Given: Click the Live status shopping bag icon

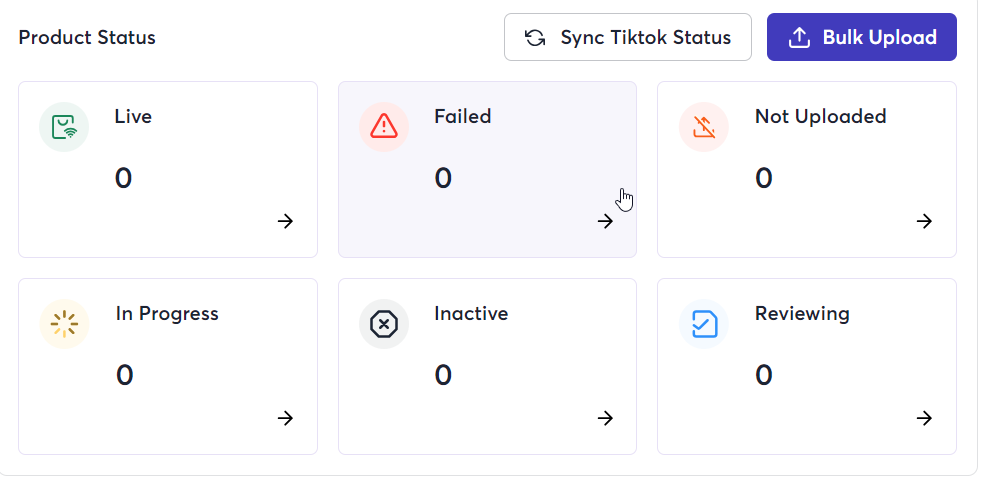Looking at the screenshot, I should coord(64,127).
